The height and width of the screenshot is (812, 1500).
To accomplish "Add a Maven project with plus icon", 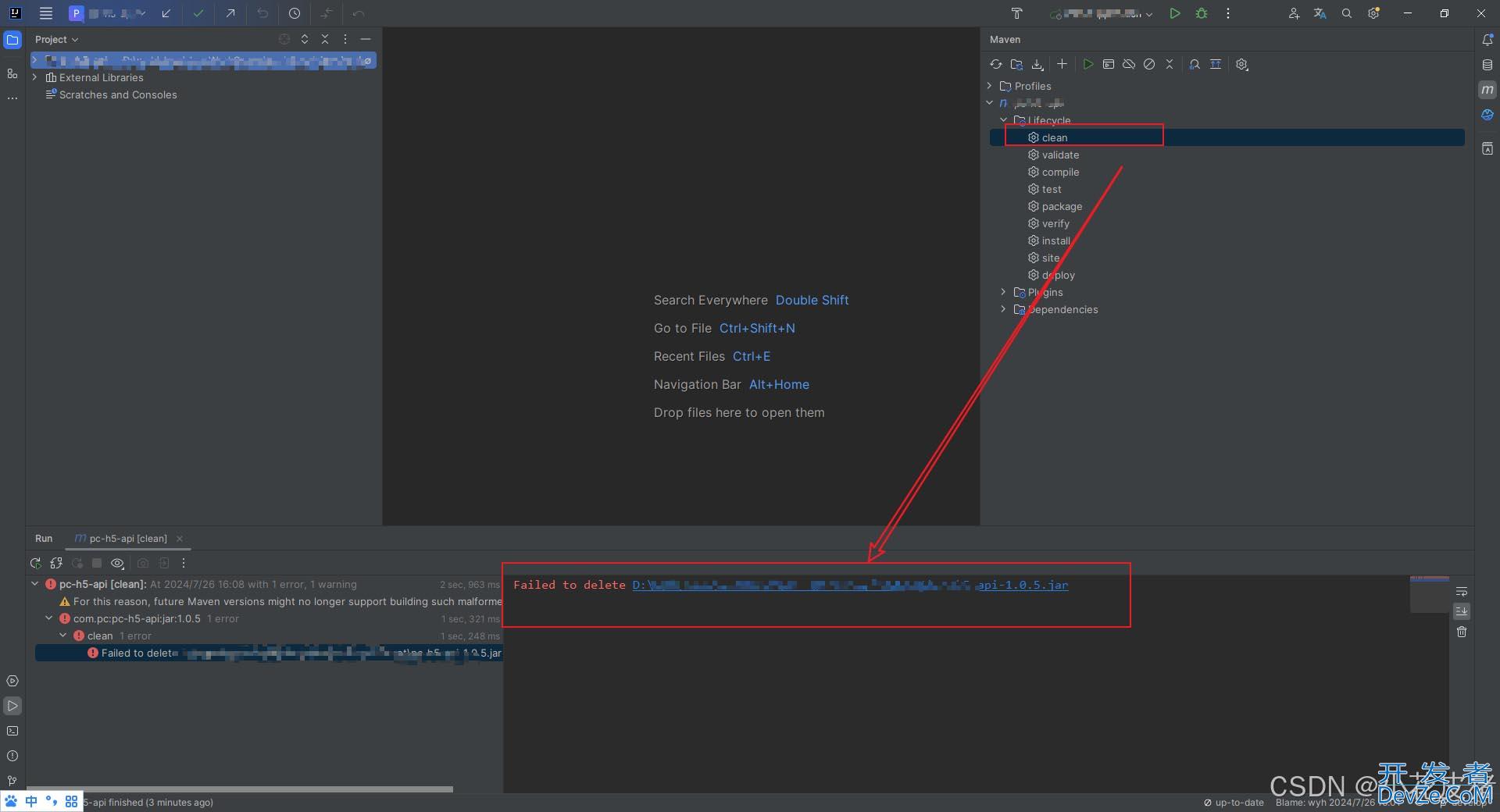I will click(1062, 64).
